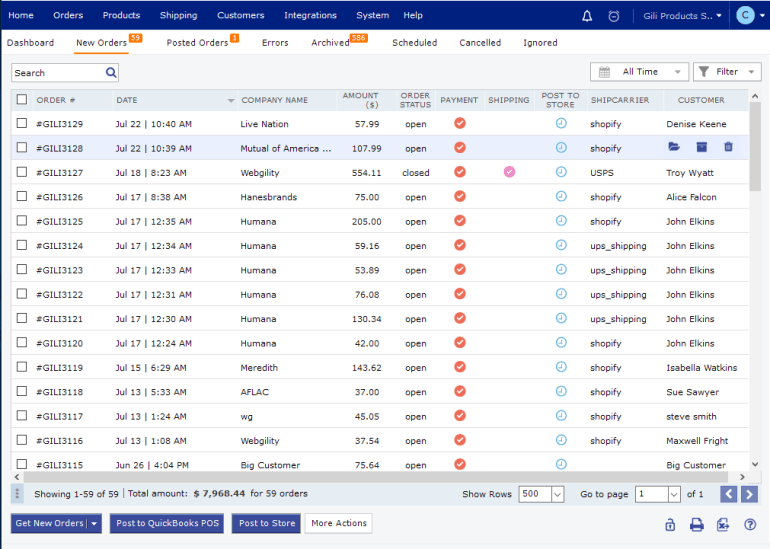
Task: Click post-to-store clock icon for #GILI3129
Action: (561, 123)
